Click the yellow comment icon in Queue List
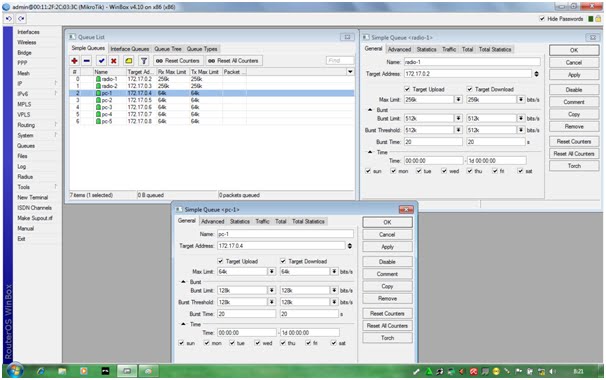This screenshot has height=380, width=606. (129, 61)
